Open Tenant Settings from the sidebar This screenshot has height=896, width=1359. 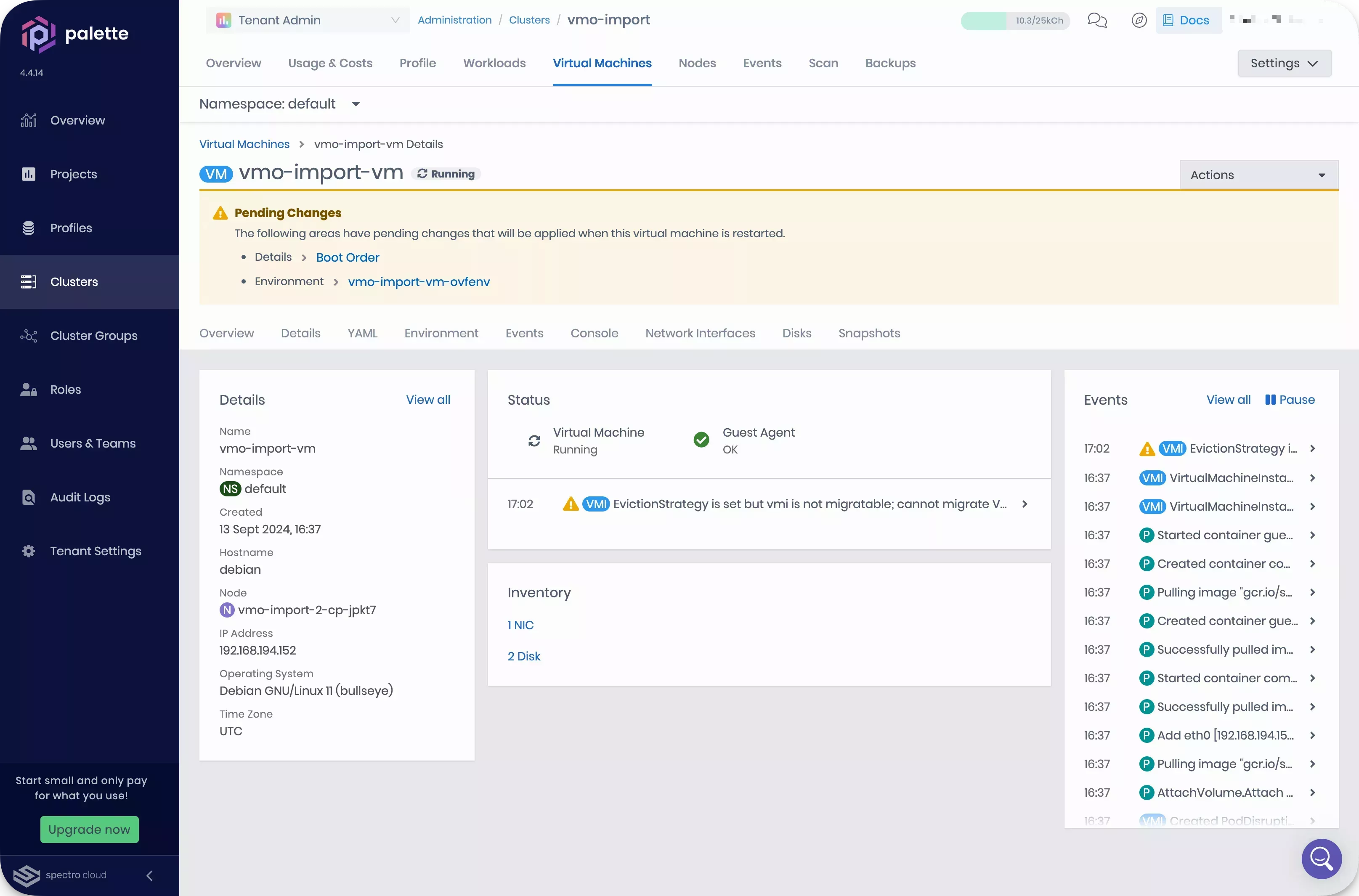pyautogui.click(x=95, y=551)
